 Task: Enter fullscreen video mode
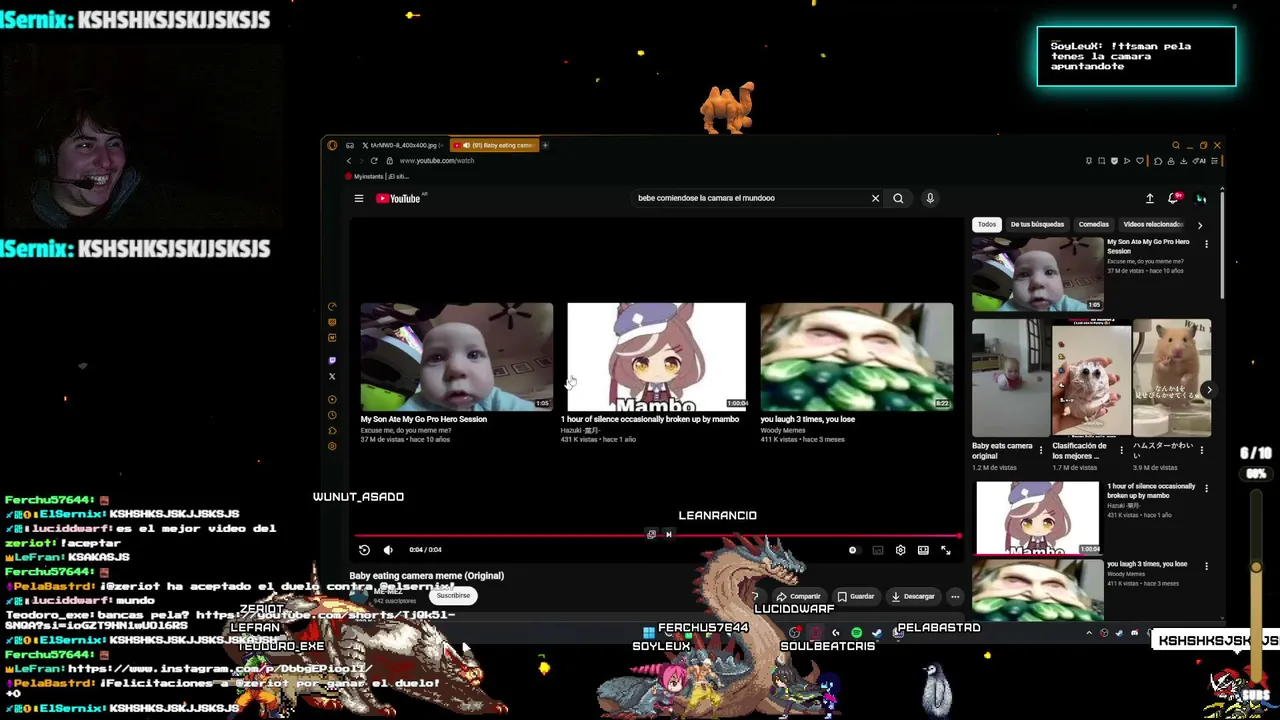946,549
